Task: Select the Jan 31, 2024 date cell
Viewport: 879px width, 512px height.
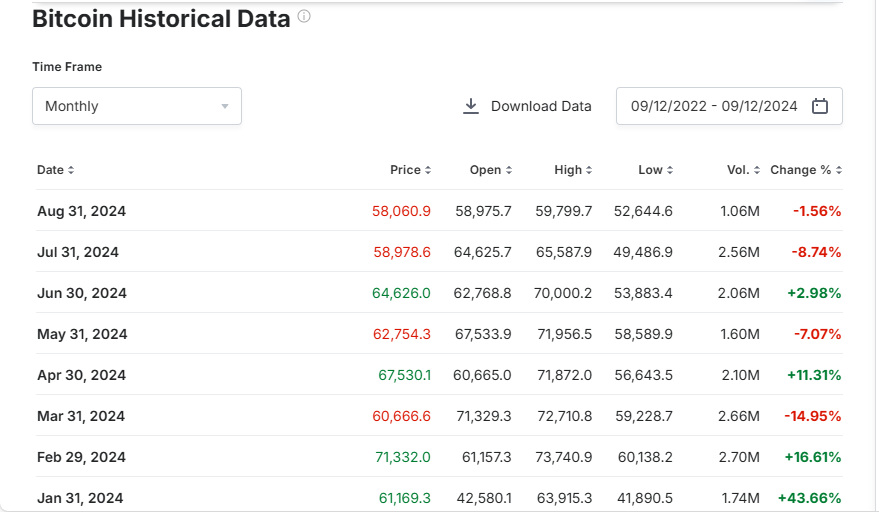Action: click(x=80, y=498)
